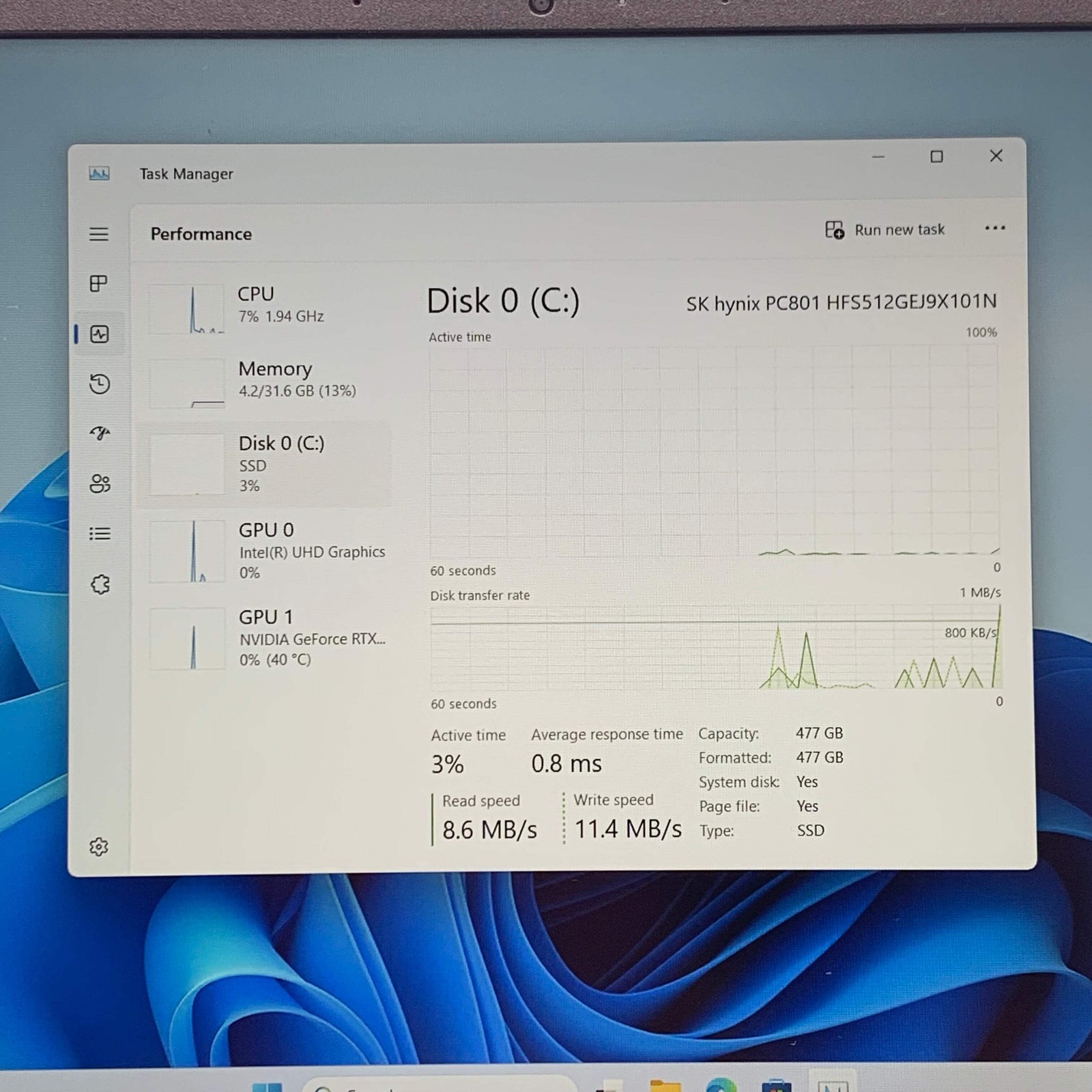Close the Task Manager window
The image size is (1092, 1092).
point(996,156)
